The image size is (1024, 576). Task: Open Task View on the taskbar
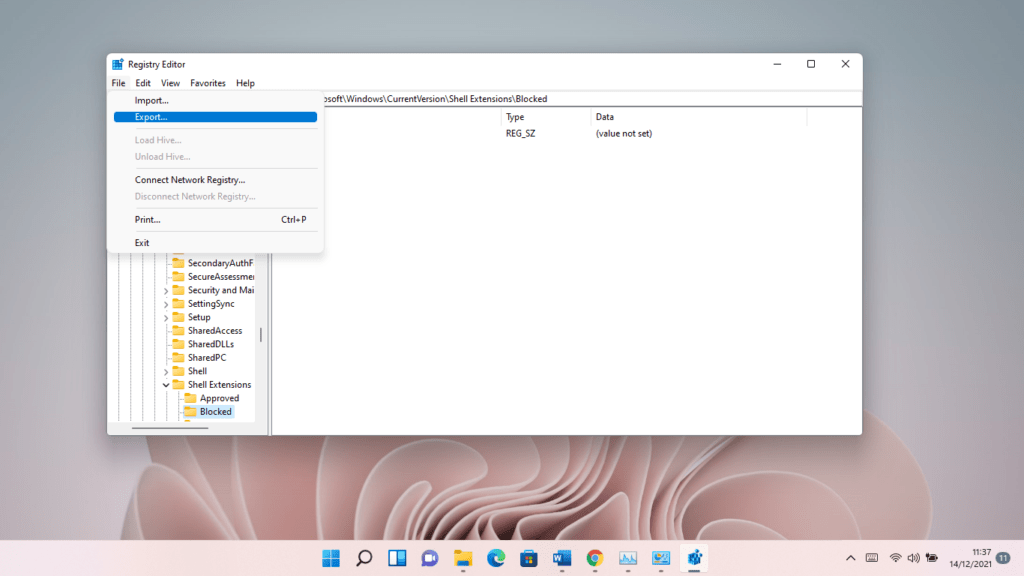(397, 558)
